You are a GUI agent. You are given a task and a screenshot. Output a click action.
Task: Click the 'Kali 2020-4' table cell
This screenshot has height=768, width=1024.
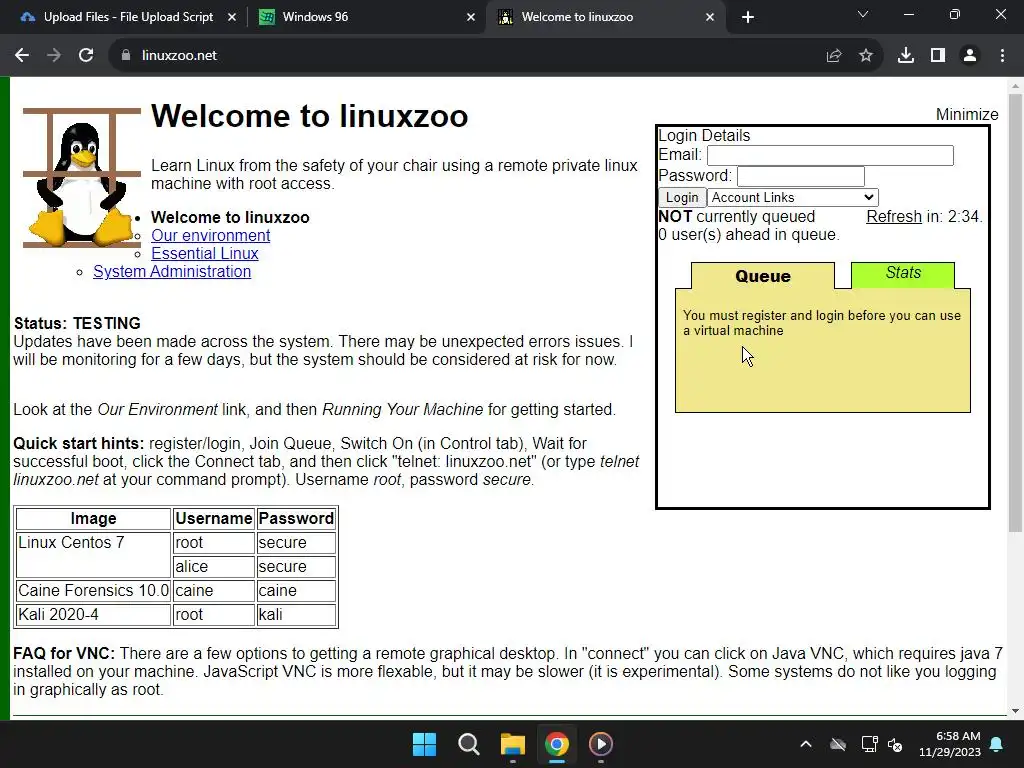click(x=93, y=615)
